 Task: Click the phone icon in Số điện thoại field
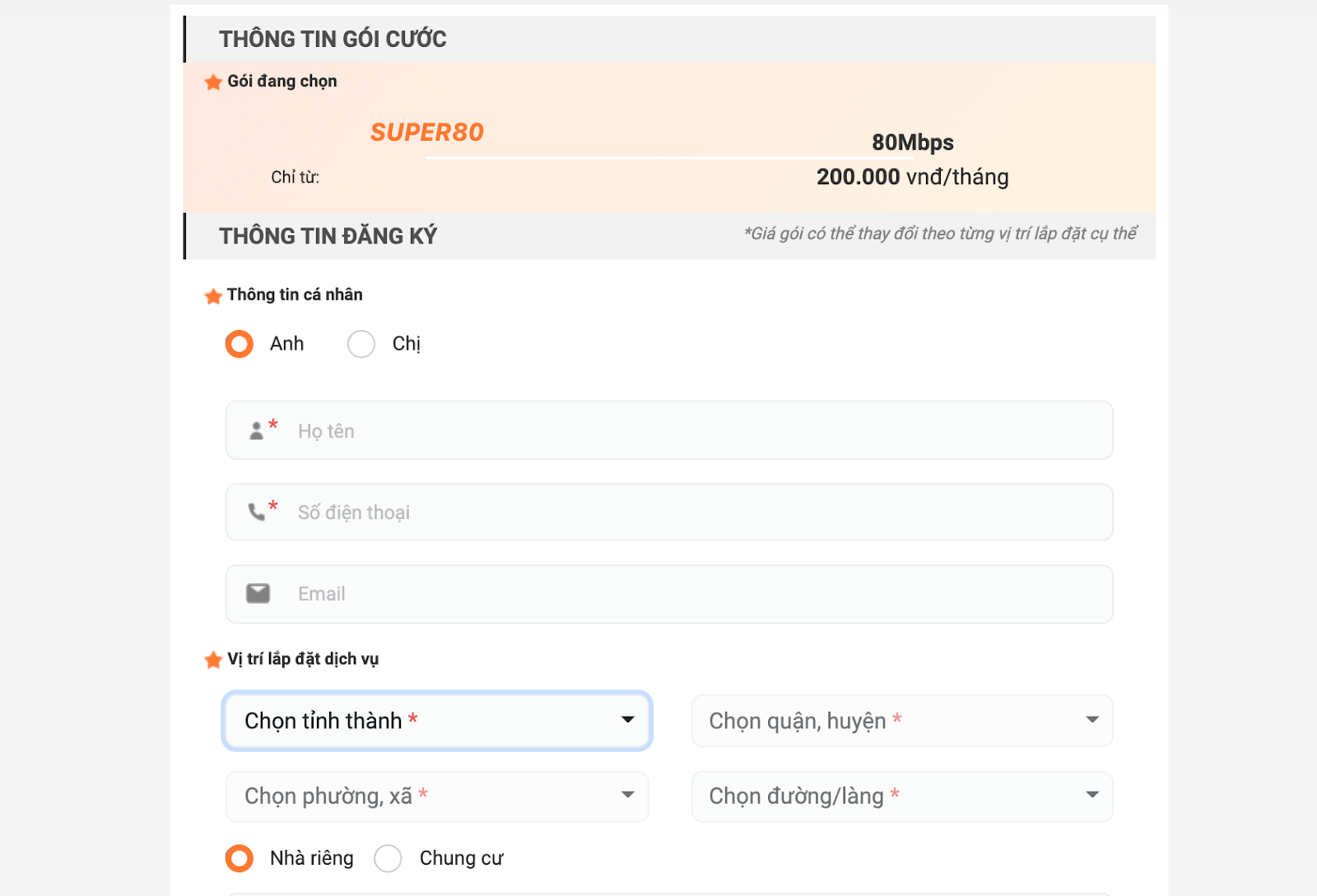click(257, 512)
